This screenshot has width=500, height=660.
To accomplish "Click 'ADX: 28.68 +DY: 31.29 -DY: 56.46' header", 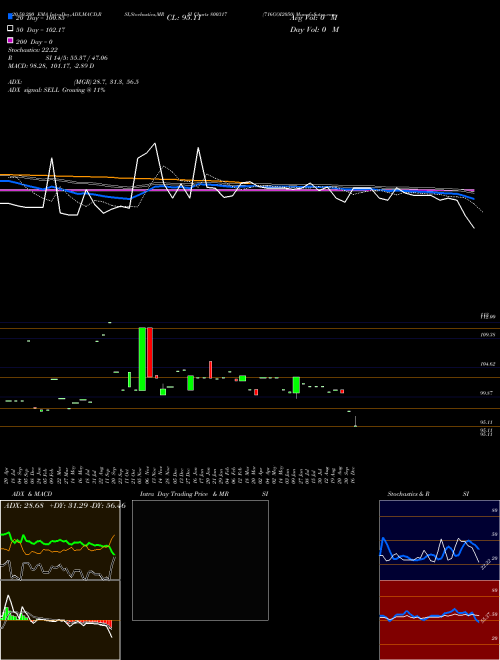I will pyautogui.click(x=64, y=506).
